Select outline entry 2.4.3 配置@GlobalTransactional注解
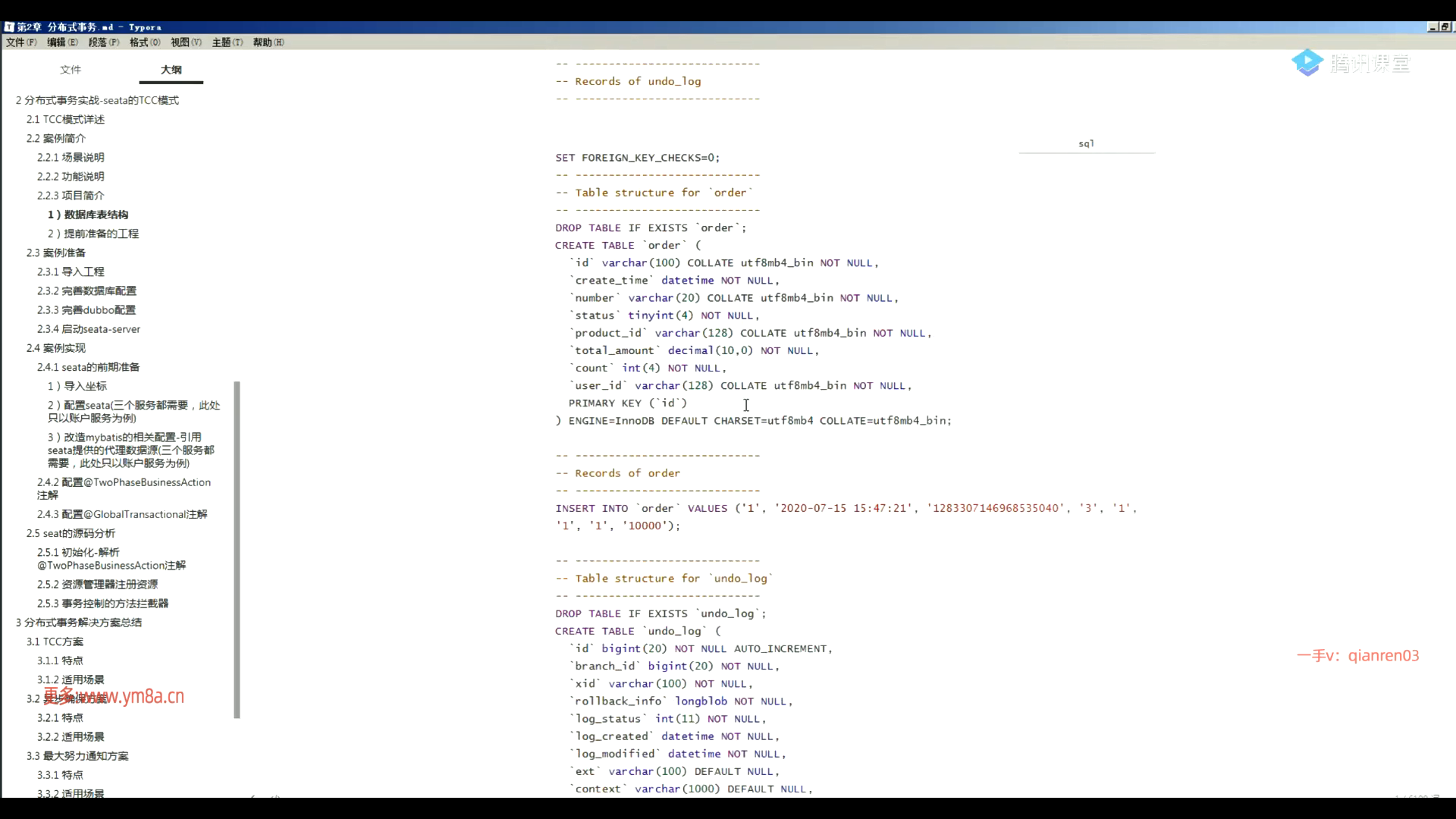 (122, 514)
